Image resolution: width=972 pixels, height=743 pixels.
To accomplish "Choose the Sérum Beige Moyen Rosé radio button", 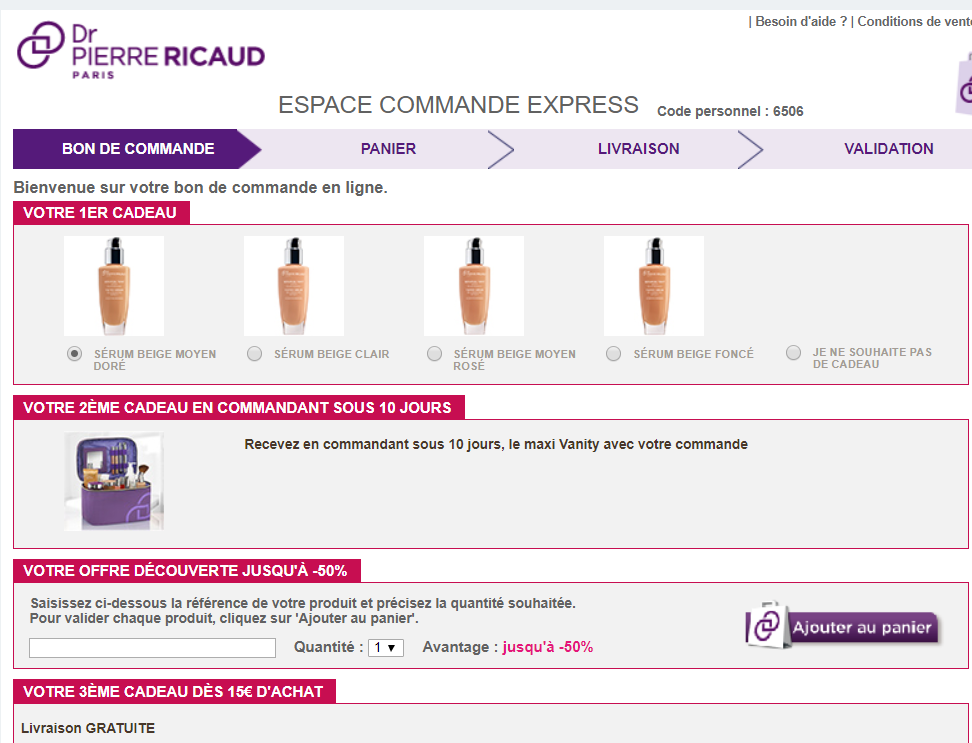I will [x=434, y=354].
